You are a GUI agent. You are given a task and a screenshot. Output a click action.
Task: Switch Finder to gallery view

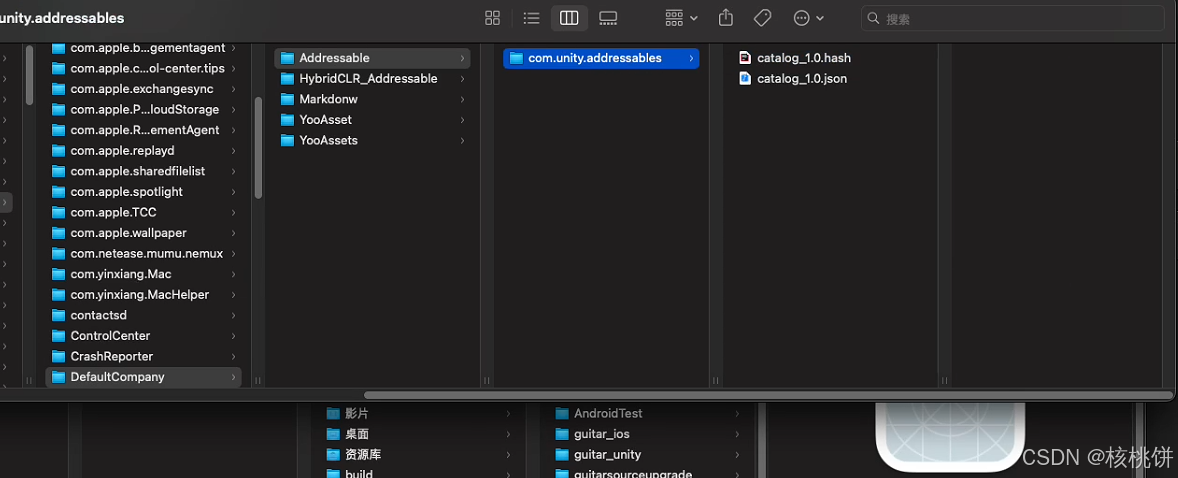608,18
